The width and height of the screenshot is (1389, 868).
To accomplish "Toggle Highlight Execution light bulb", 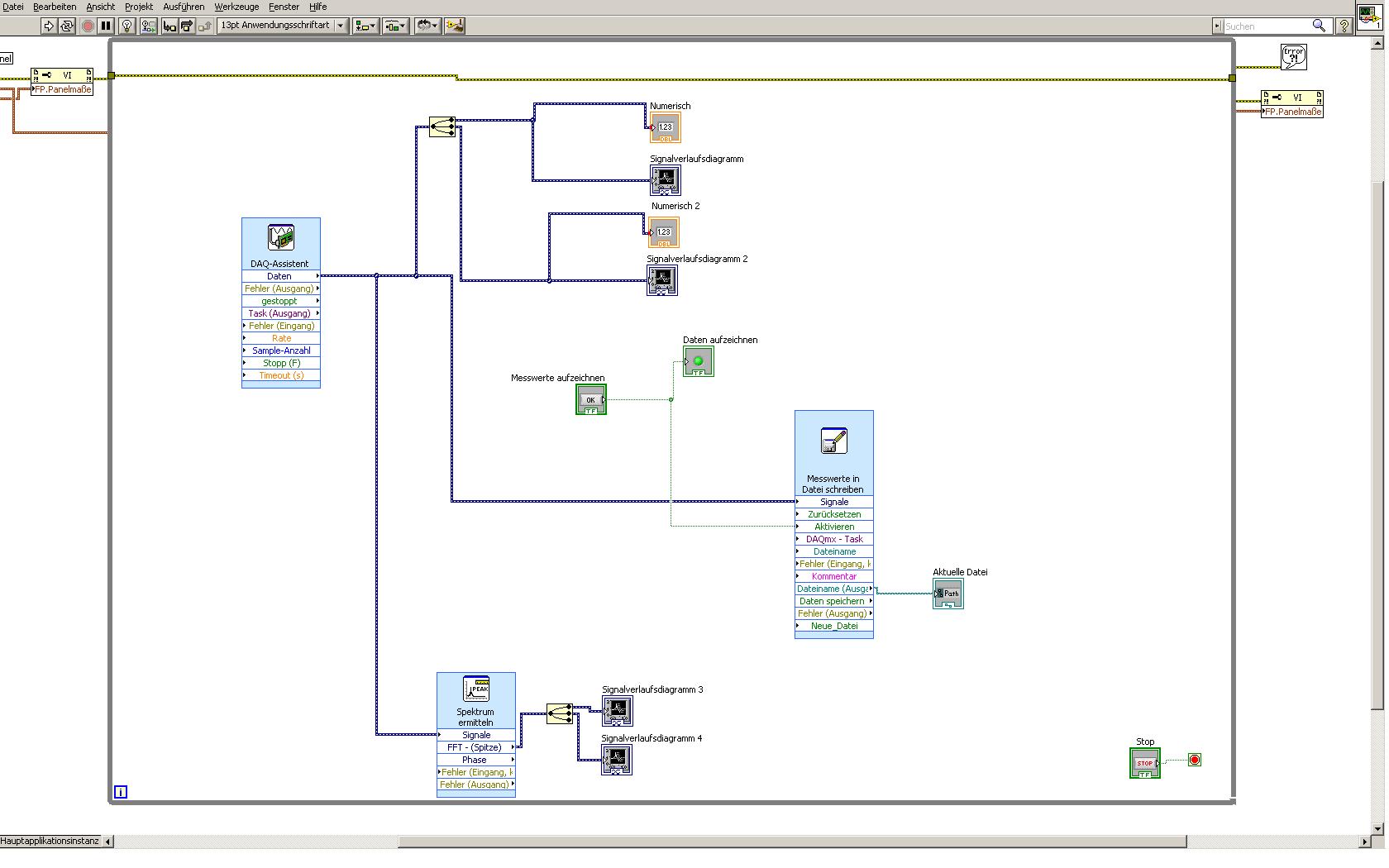I will pos(127,26).
